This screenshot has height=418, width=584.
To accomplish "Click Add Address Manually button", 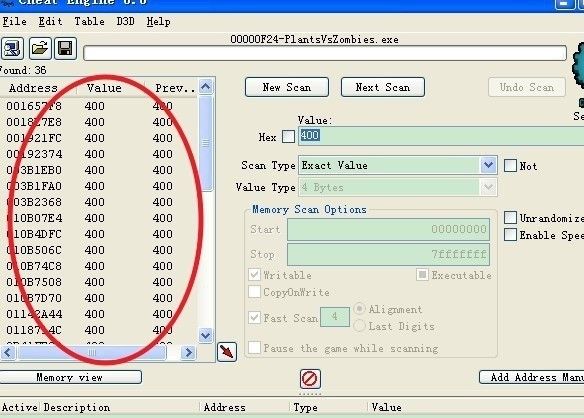I will pyautogui.click(x=531, y=377).
